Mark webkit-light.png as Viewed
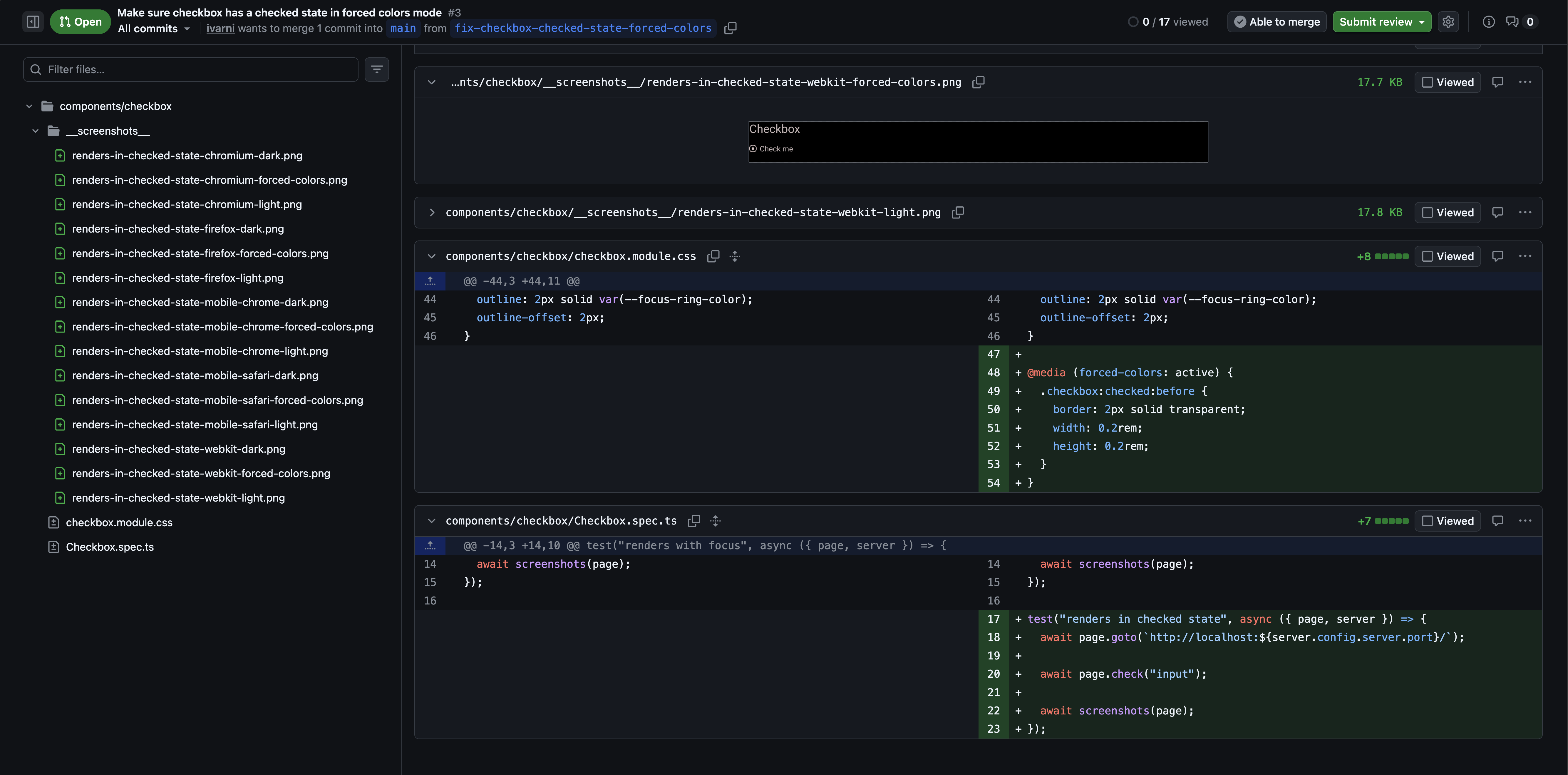This screenshot has height=775, width=1568. [x=1448, y=213]
